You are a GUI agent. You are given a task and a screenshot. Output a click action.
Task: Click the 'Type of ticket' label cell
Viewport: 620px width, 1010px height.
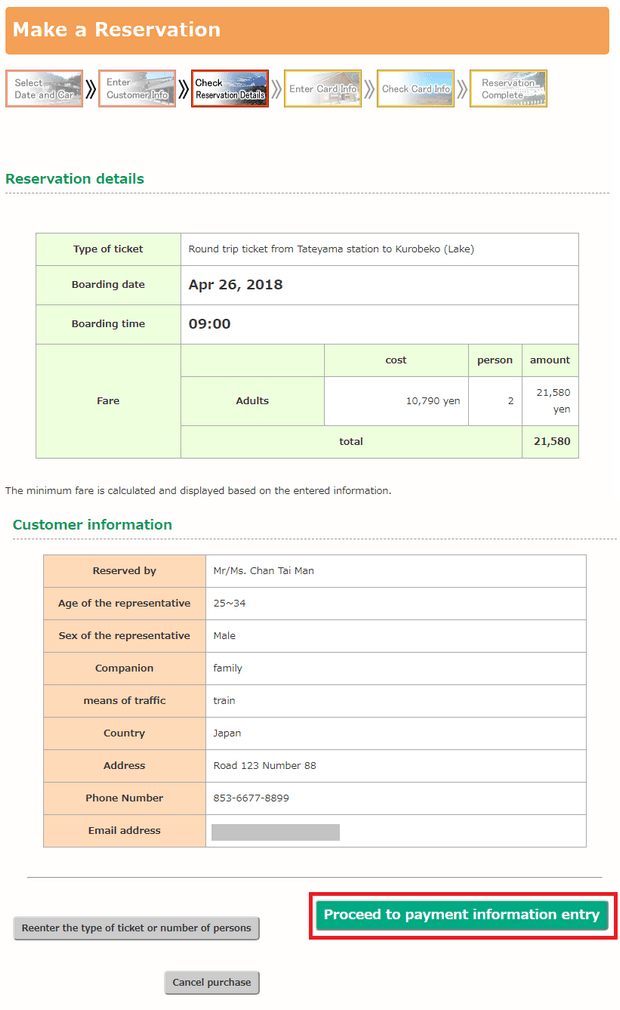click(108, 249)
